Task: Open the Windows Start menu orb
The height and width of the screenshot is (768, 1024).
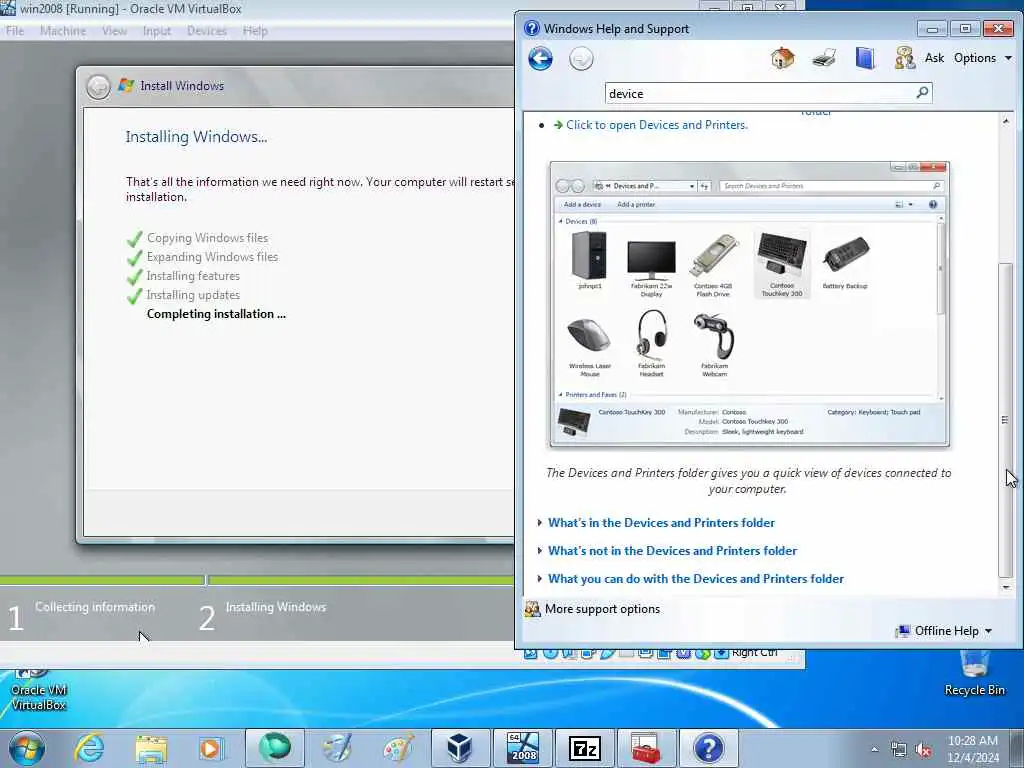Action: click(27, 748)
